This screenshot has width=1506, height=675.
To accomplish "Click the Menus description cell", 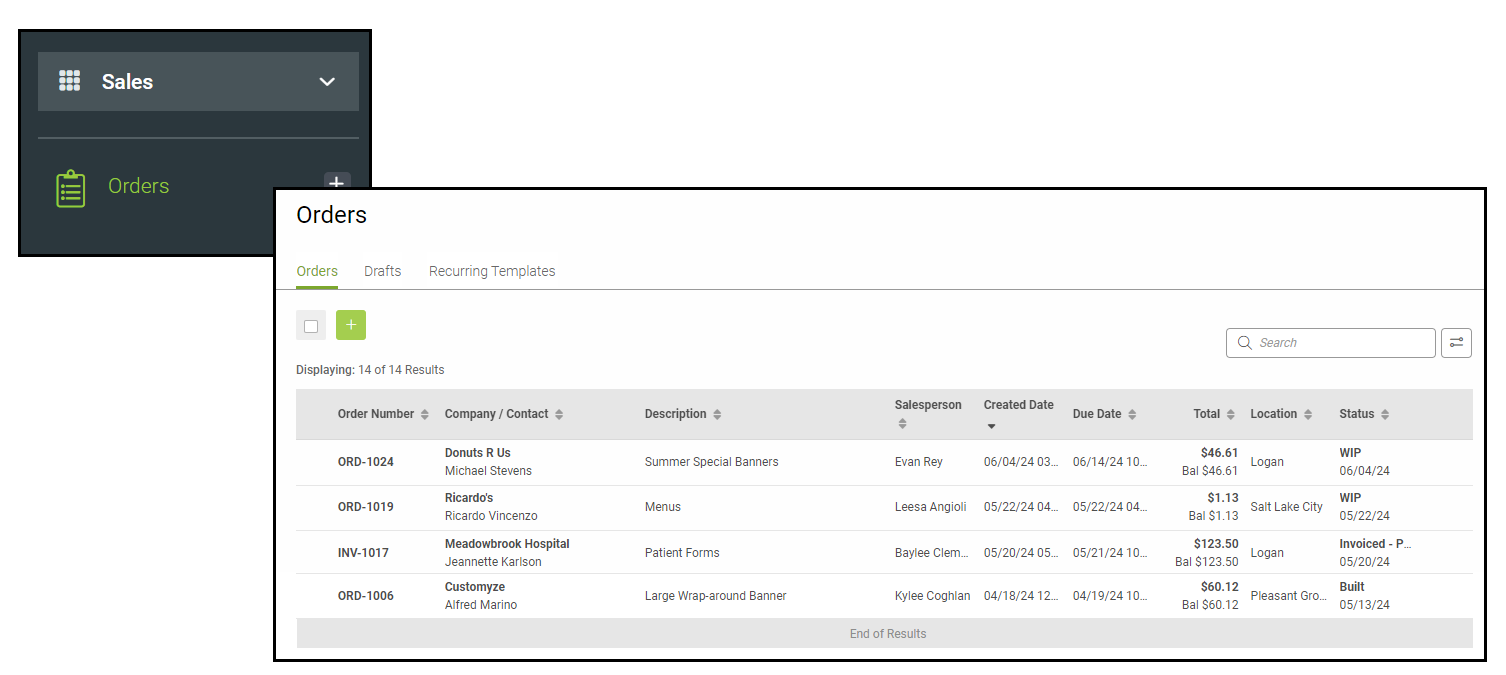I will point(663,507).
